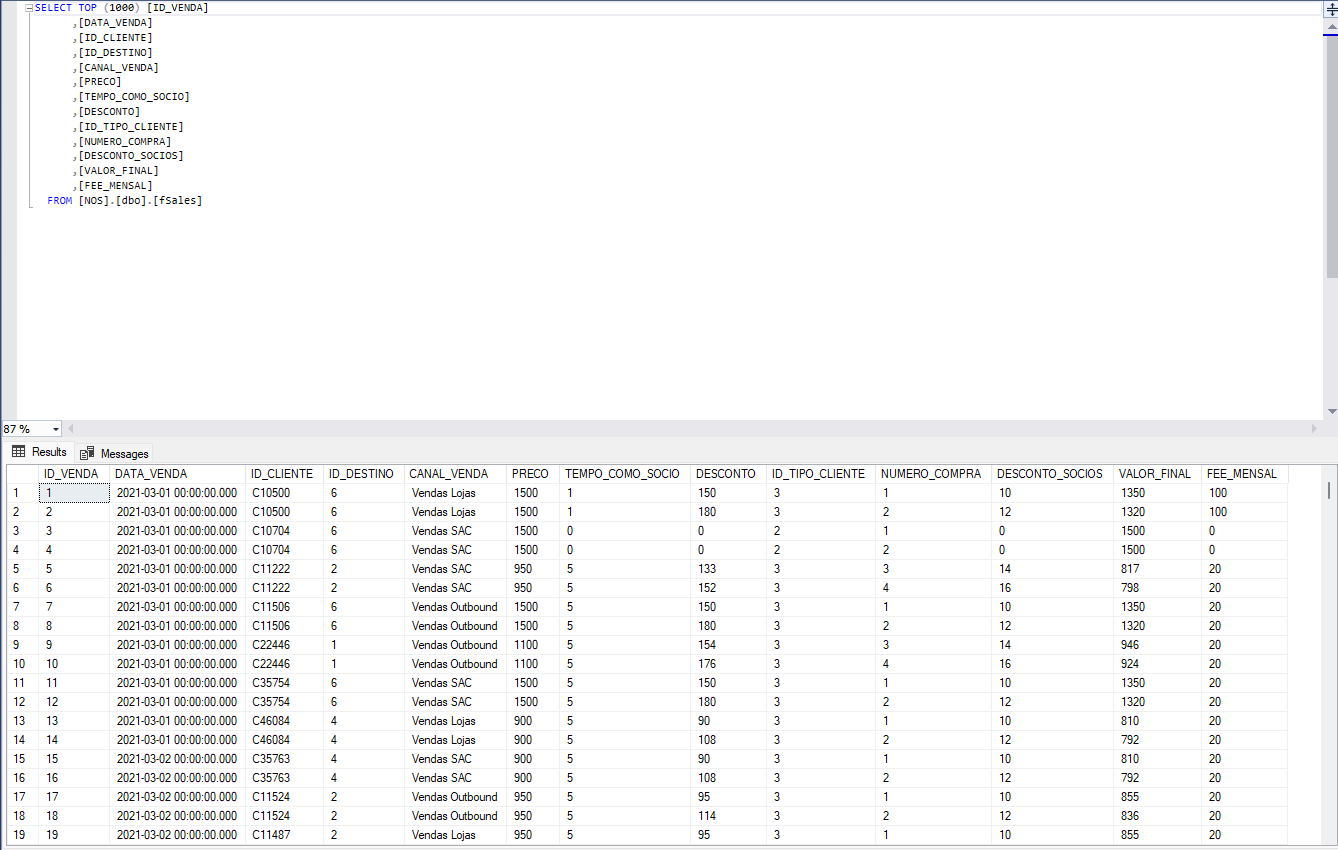The height and width of the screenshot is (850, 1338).
Task: Select the ID_DESTINO column header
Action: (x=364, y=474)
